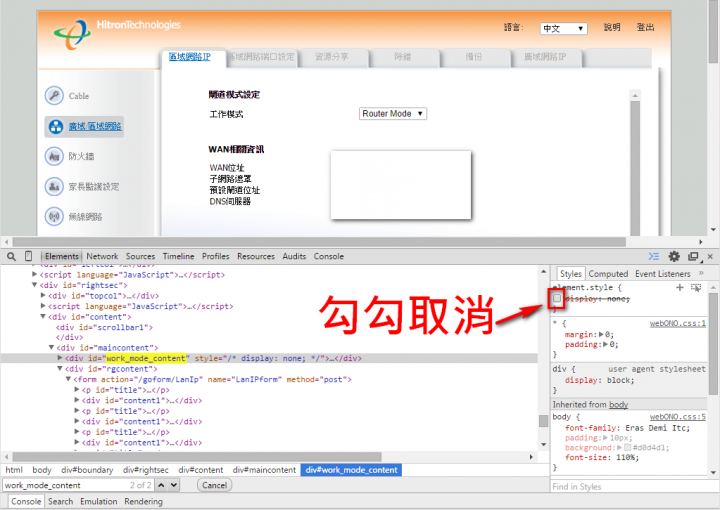Toggle the display: none checkbox

click(557, 298)
